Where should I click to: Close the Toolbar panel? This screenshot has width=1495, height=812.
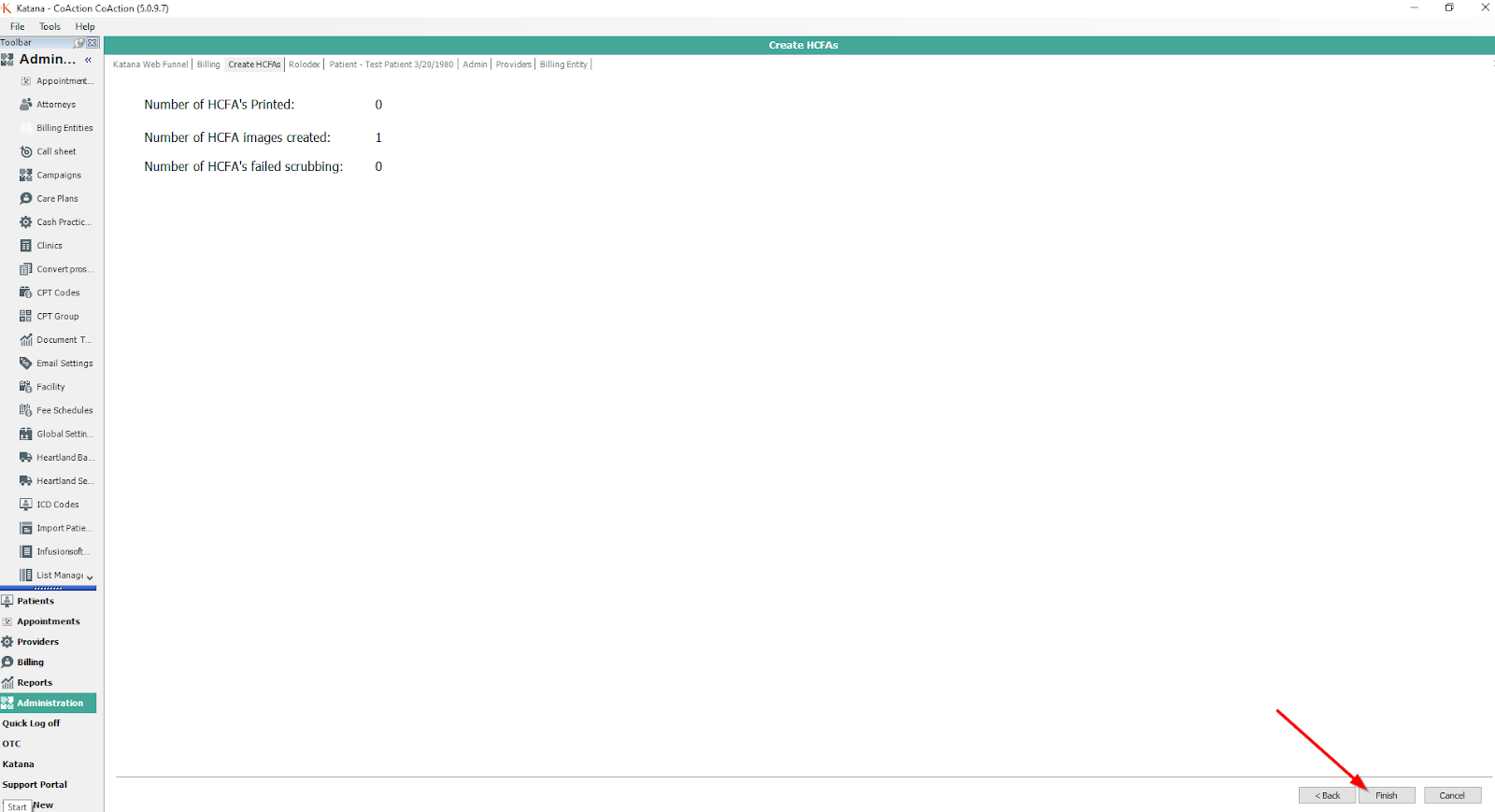pos(93,43)
